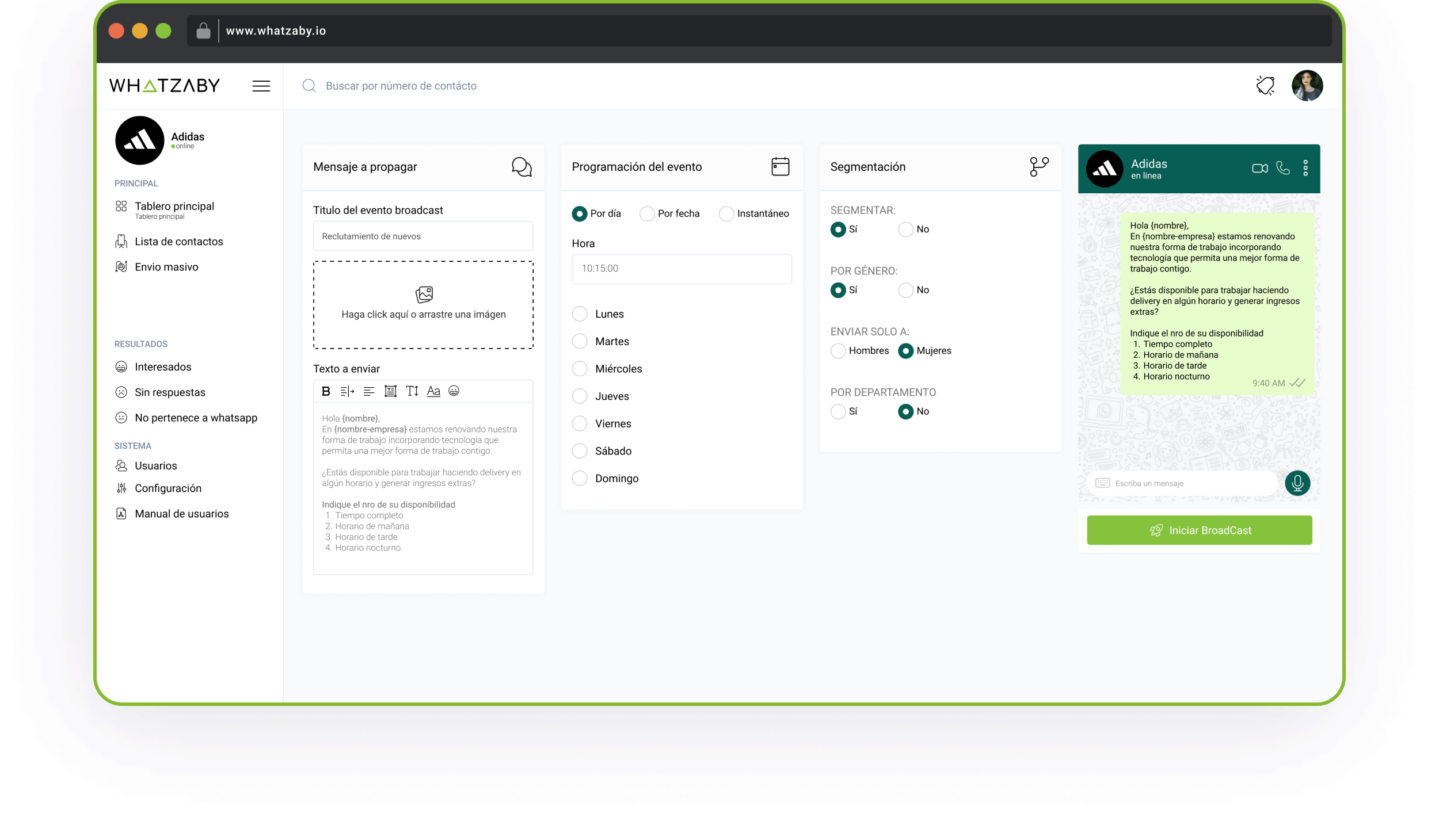Select No under POR DEPARTAMENTO
This screenshot has height=840, width=1439.
point(905,412)
